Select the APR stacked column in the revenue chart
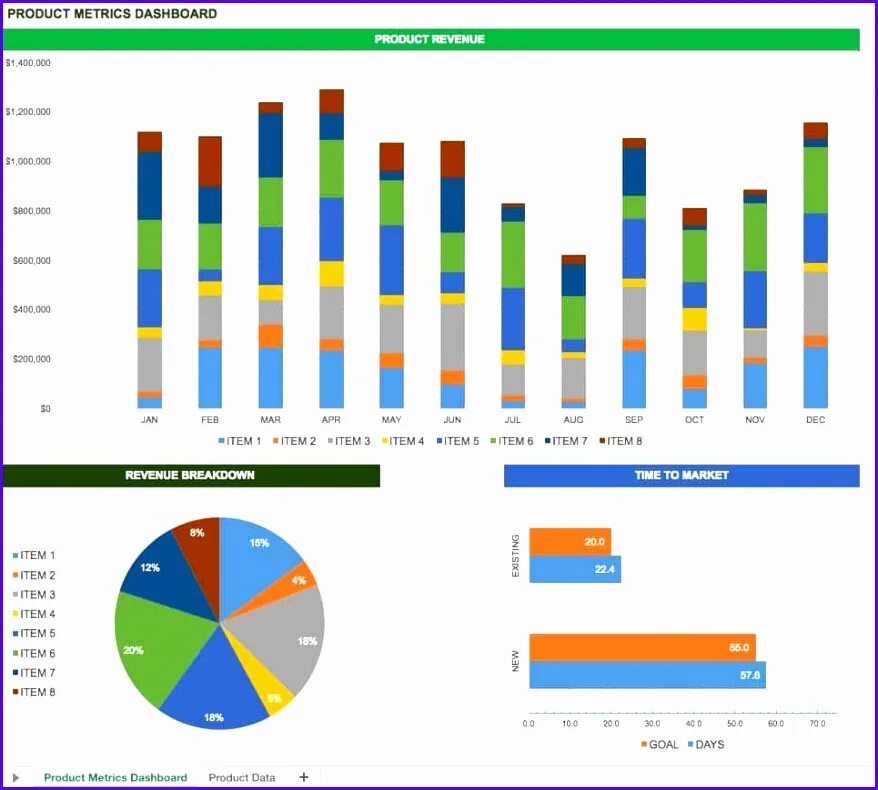 pos(331,250)
